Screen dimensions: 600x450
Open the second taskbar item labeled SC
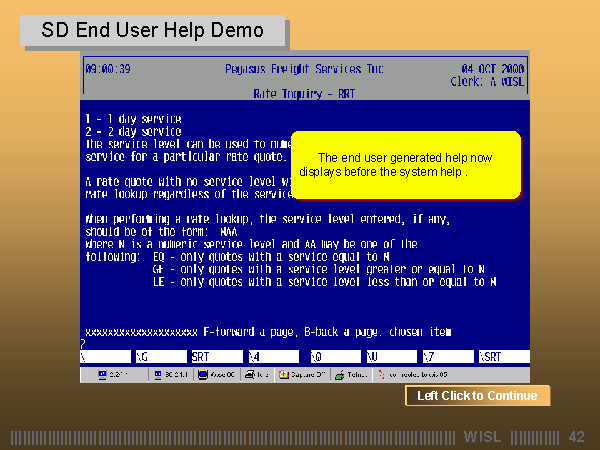coord(171,376)
